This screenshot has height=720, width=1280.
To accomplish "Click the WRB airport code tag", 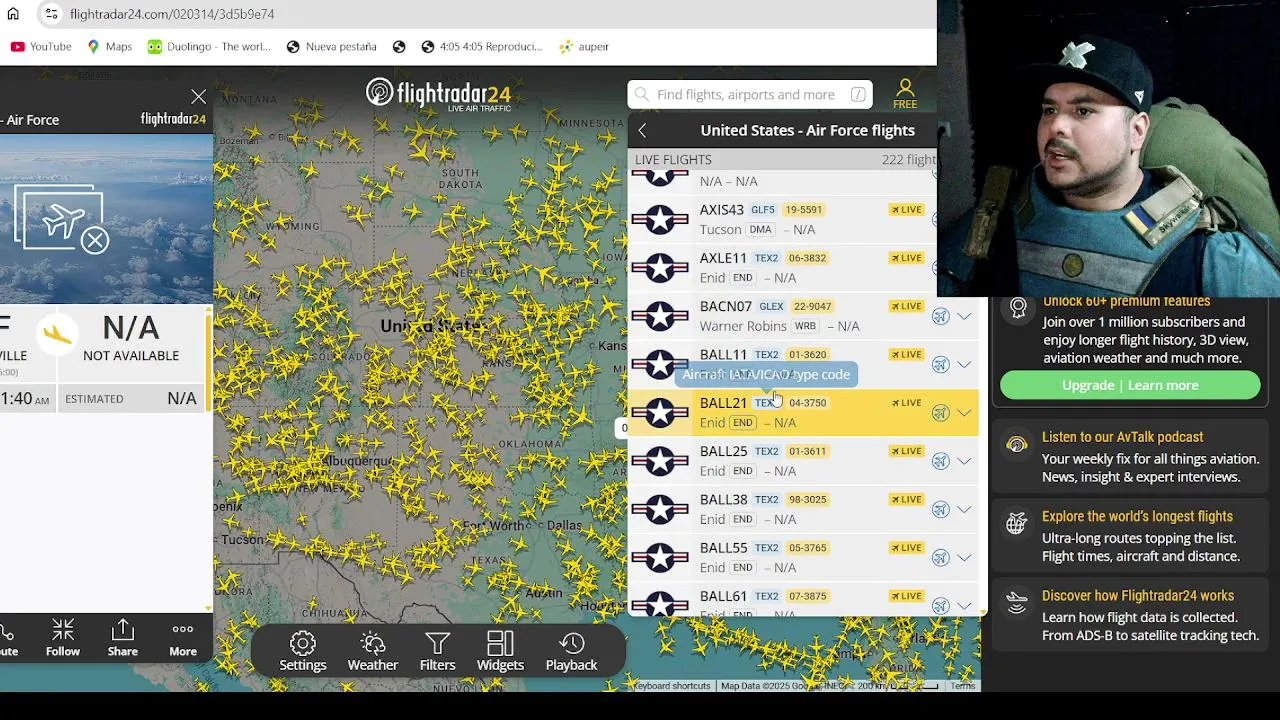I will (805, 326).
